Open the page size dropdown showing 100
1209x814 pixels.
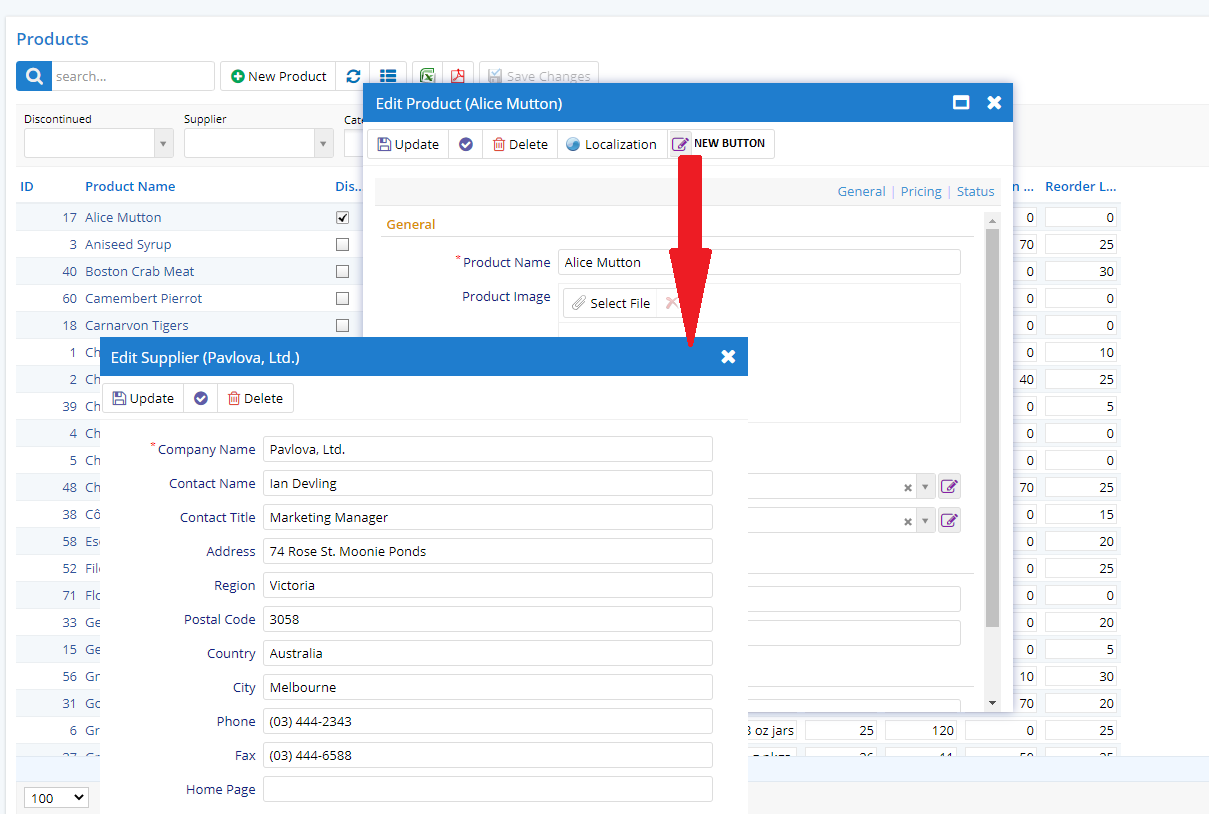tap(56, 797)
